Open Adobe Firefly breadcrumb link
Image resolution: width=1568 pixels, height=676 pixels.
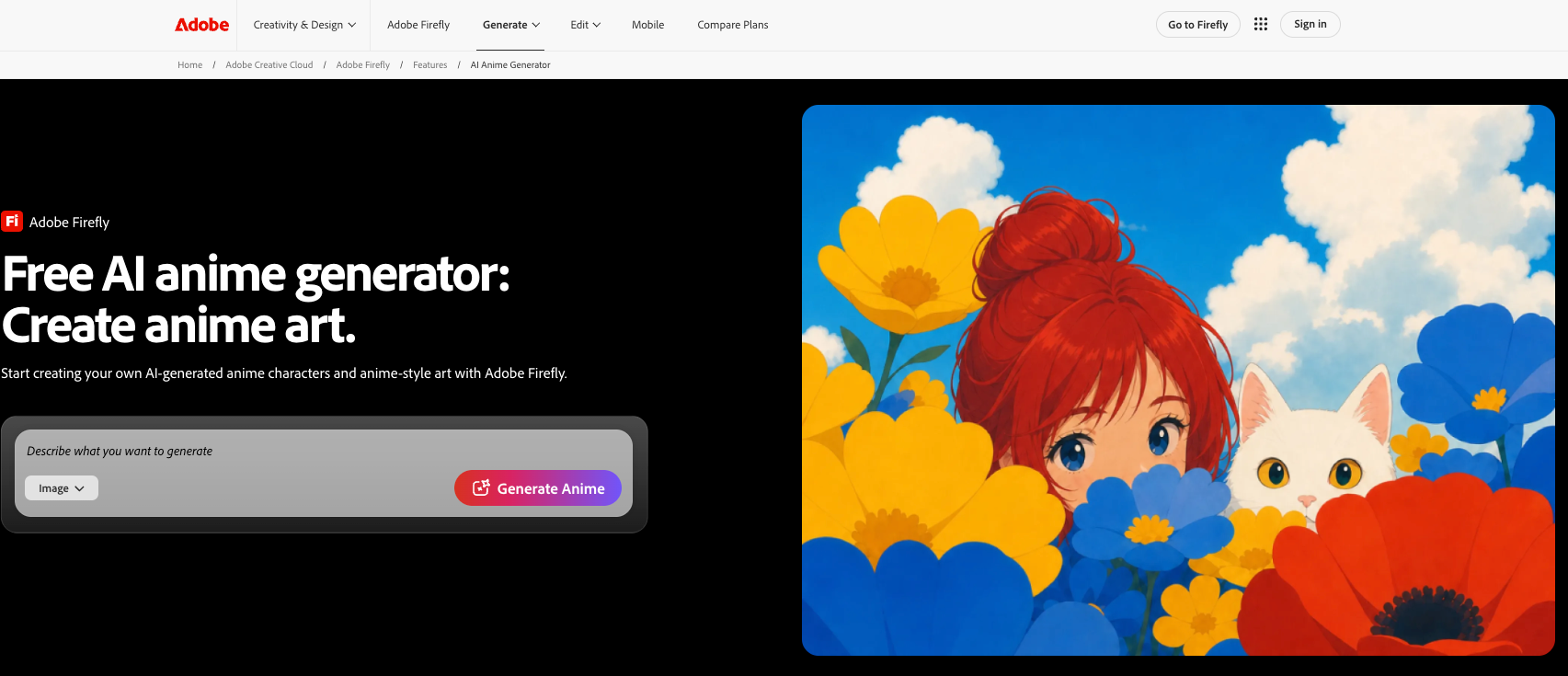(362, 65)
